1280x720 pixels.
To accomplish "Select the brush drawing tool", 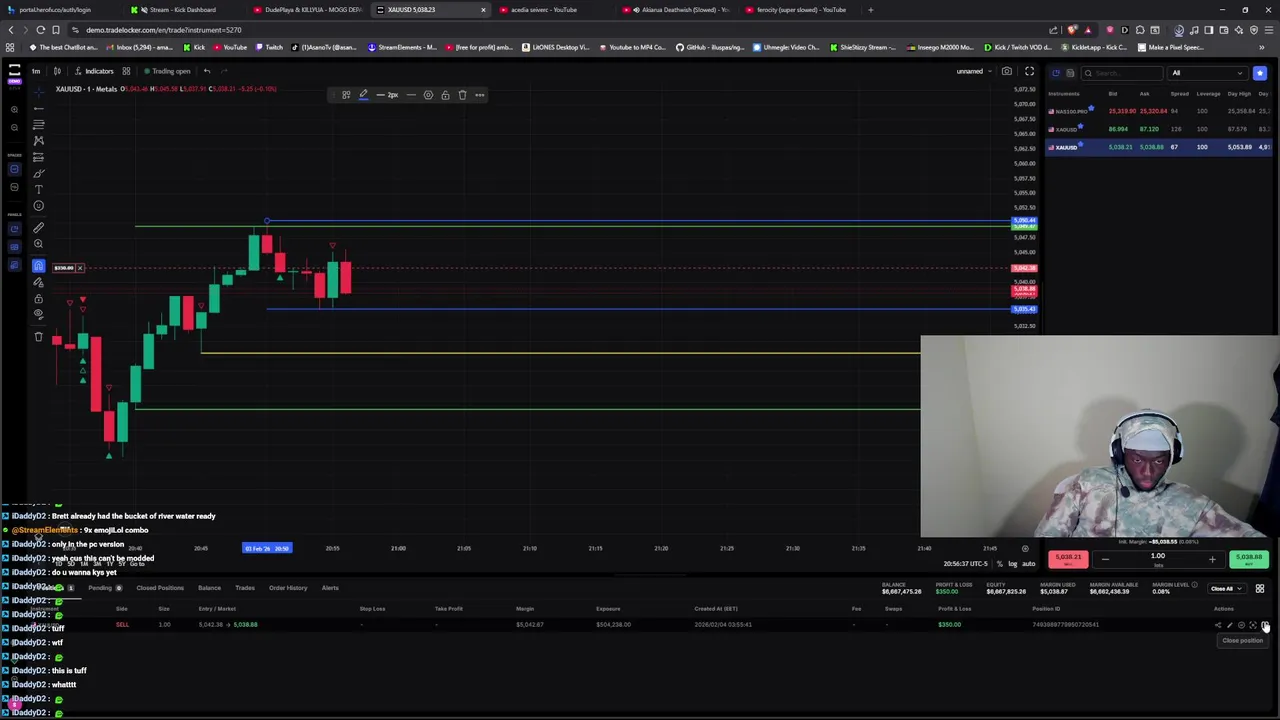I will tap(39, 173).
